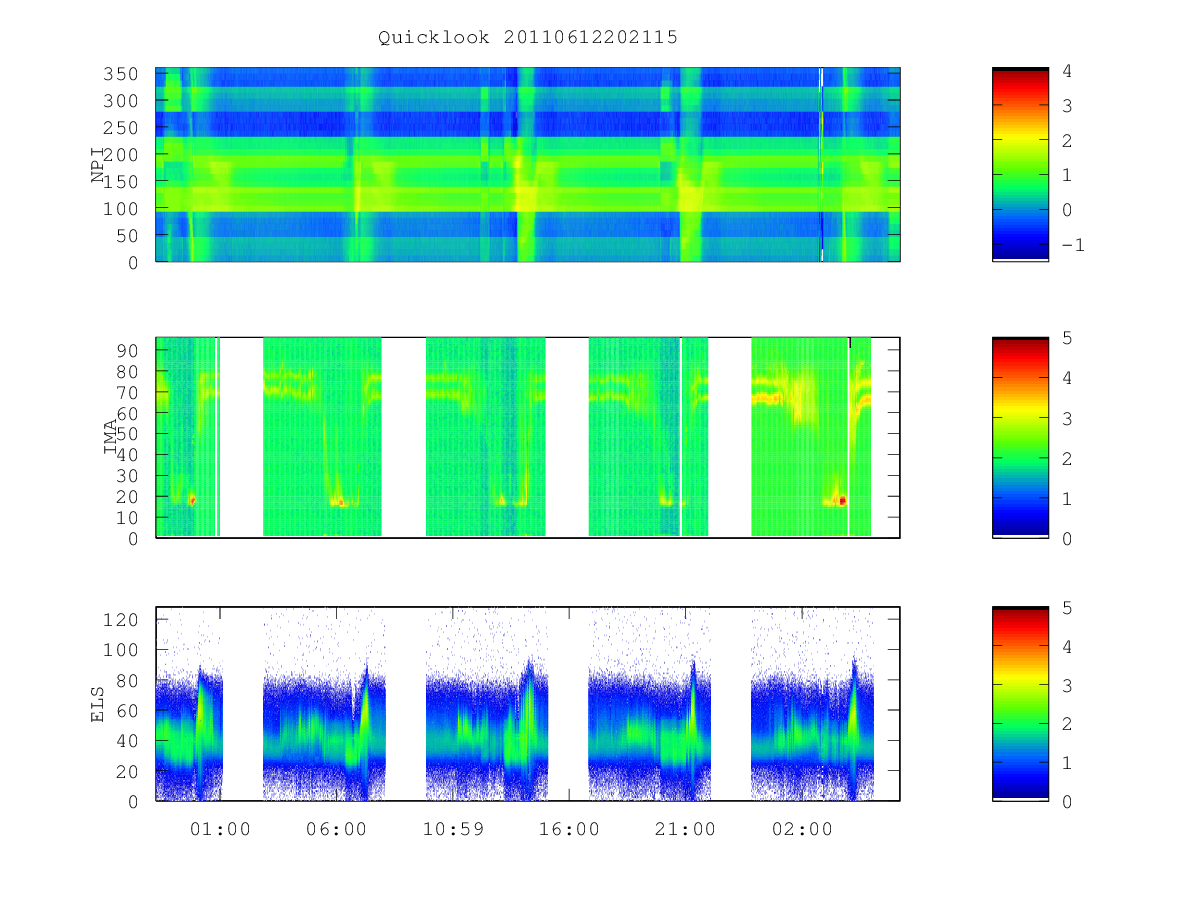Click inside the NPI spectrogram panel
Viewport: 1200px width, 900px height.
(528, 165)
